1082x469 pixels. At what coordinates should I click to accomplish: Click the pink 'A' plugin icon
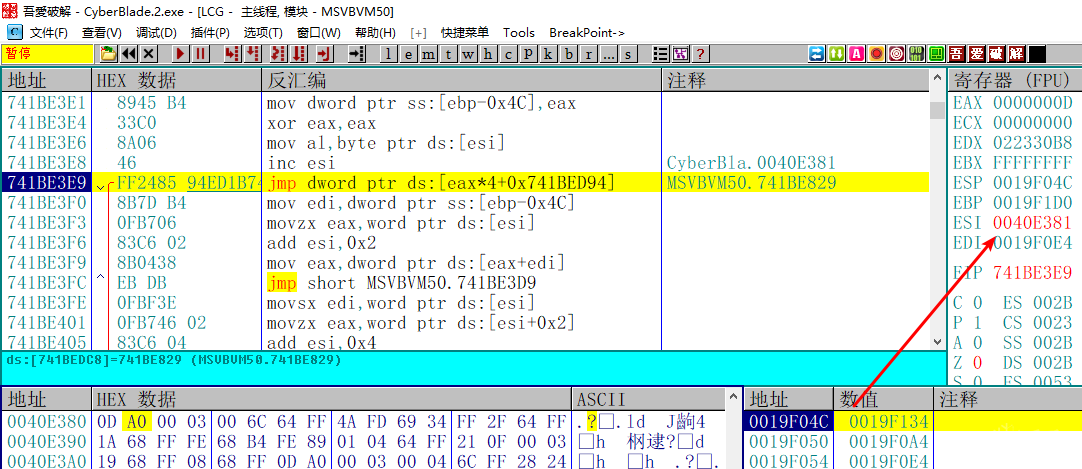click(857, 54)
